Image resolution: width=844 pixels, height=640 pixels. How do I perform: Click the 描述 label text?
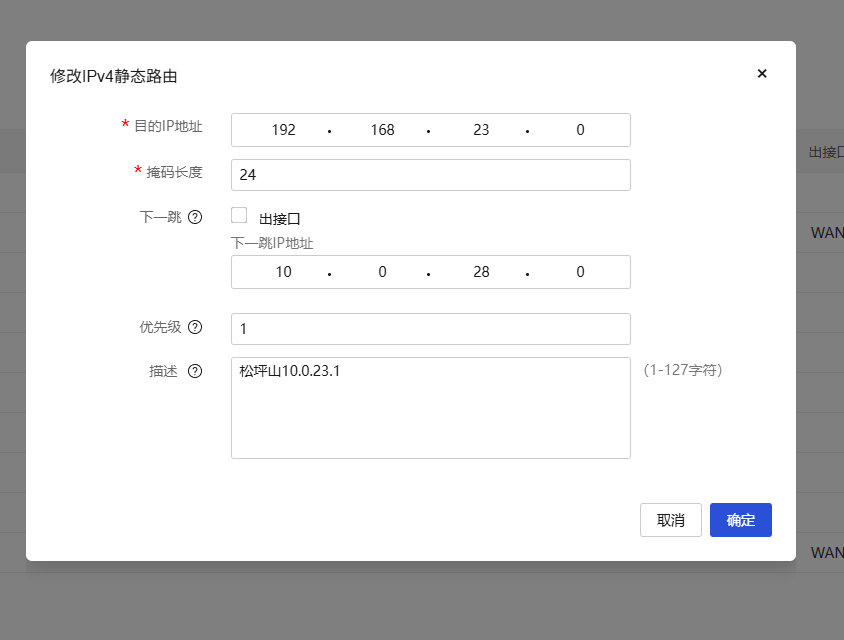pos(163,371)
